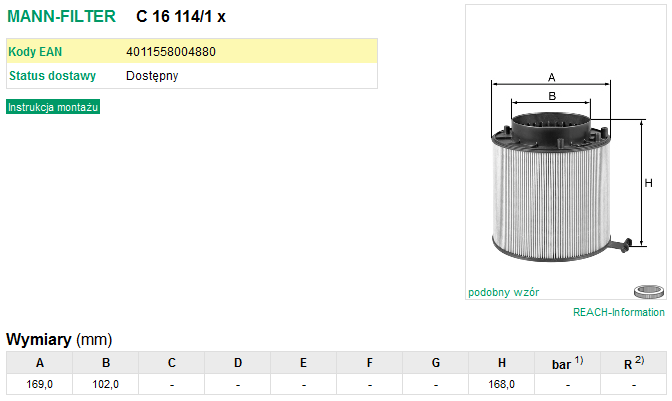Click the C 16 114/1 x part number
The height and width of the screenshot is (401, 672).
(x=180, y=16)
